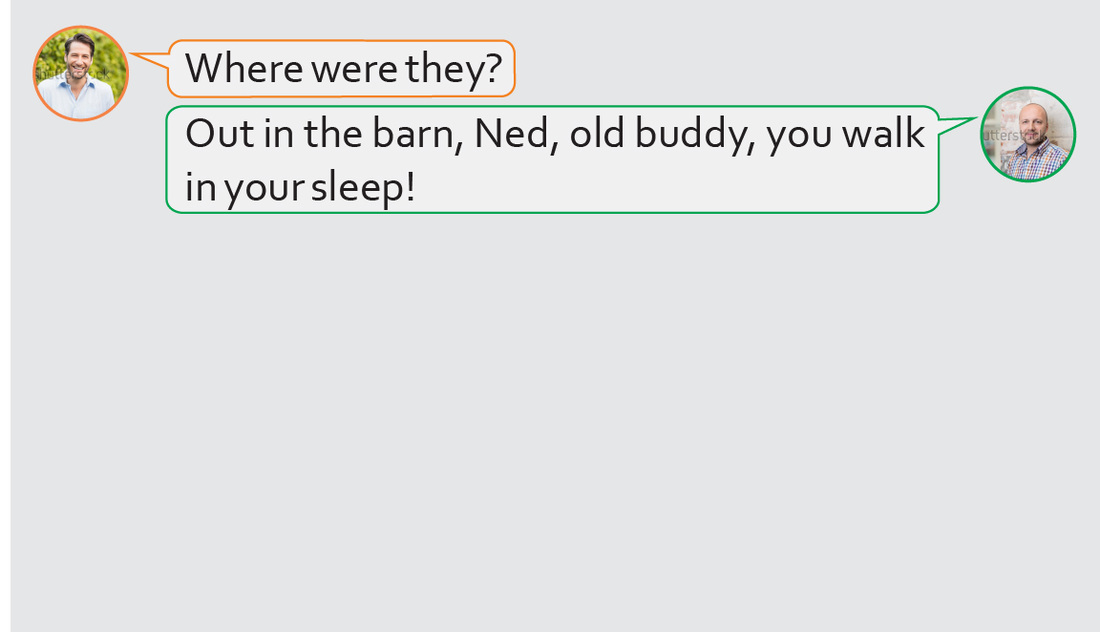Click the green-bordered profile picture
This screenshot has height=632, width=1100.
click(x=1028, y=134)
